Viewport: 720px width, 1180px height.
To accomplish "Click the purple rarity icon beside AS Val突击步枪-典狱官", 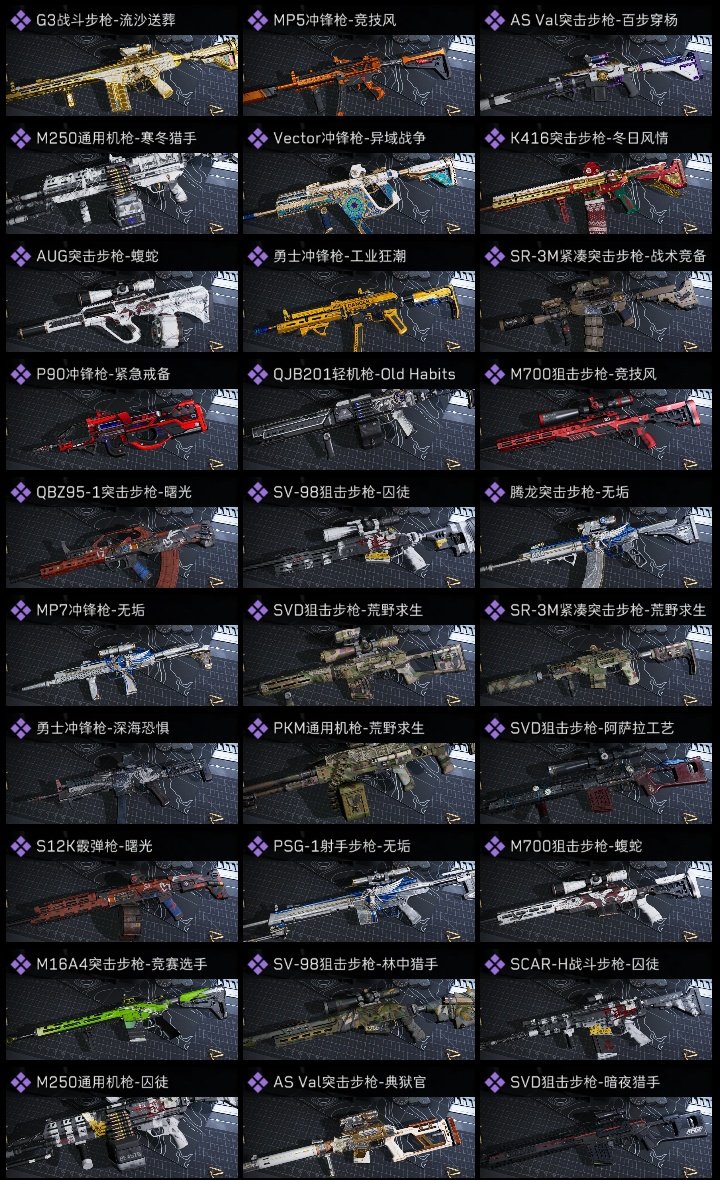I will tap(257, 1082).
